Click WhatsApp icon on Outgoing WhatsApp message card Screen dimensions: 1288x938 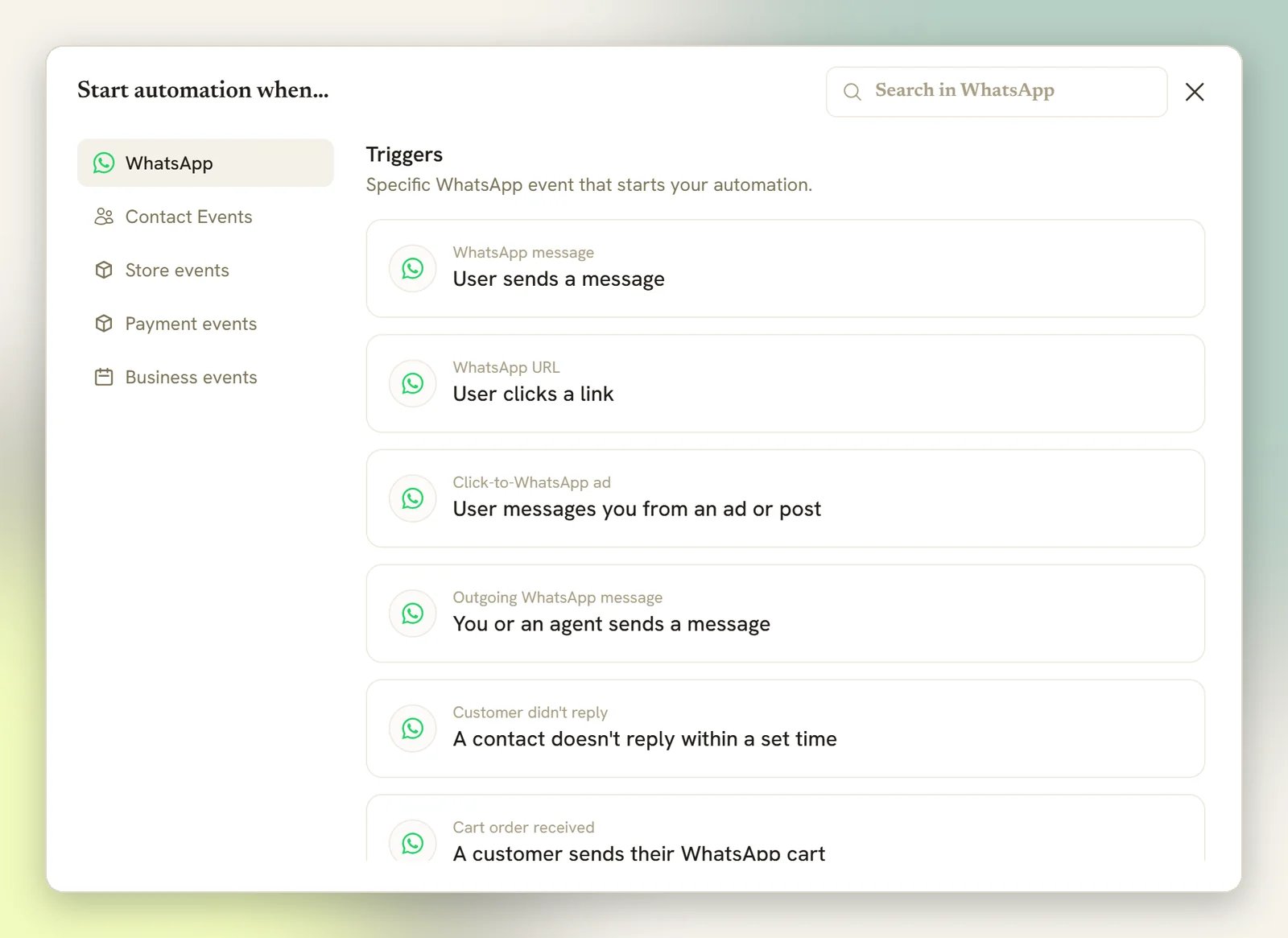pos(413,614)
